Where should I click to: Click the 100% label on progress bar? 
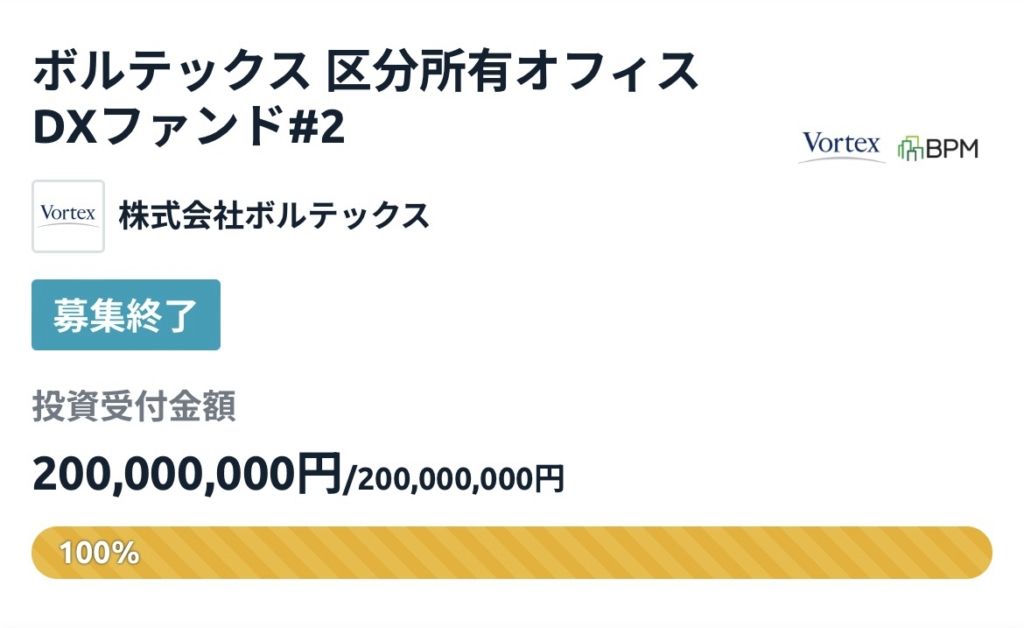(99, 552)
